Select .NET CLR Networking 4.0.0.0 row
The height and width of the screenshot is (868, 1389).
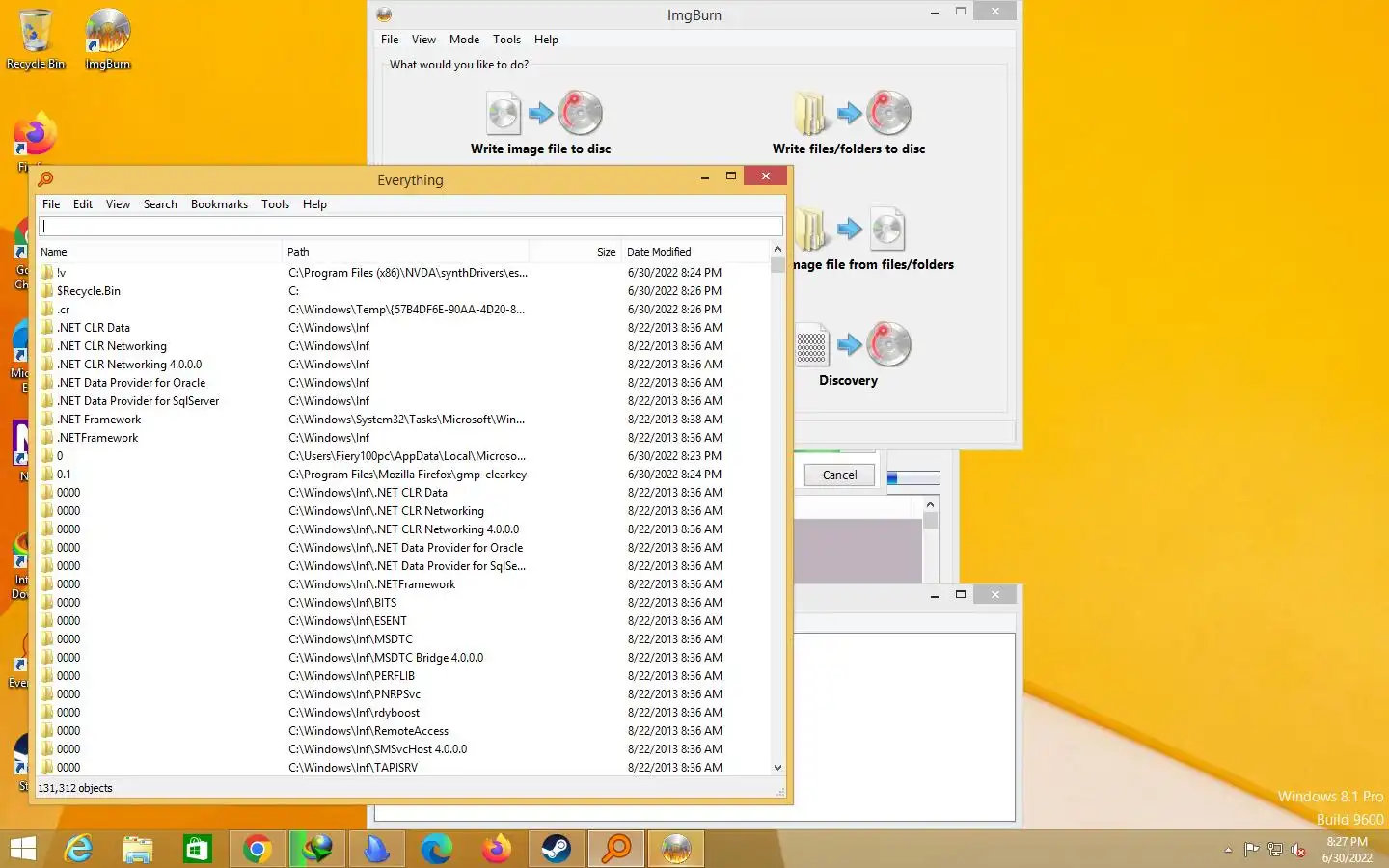pos(403,365)
